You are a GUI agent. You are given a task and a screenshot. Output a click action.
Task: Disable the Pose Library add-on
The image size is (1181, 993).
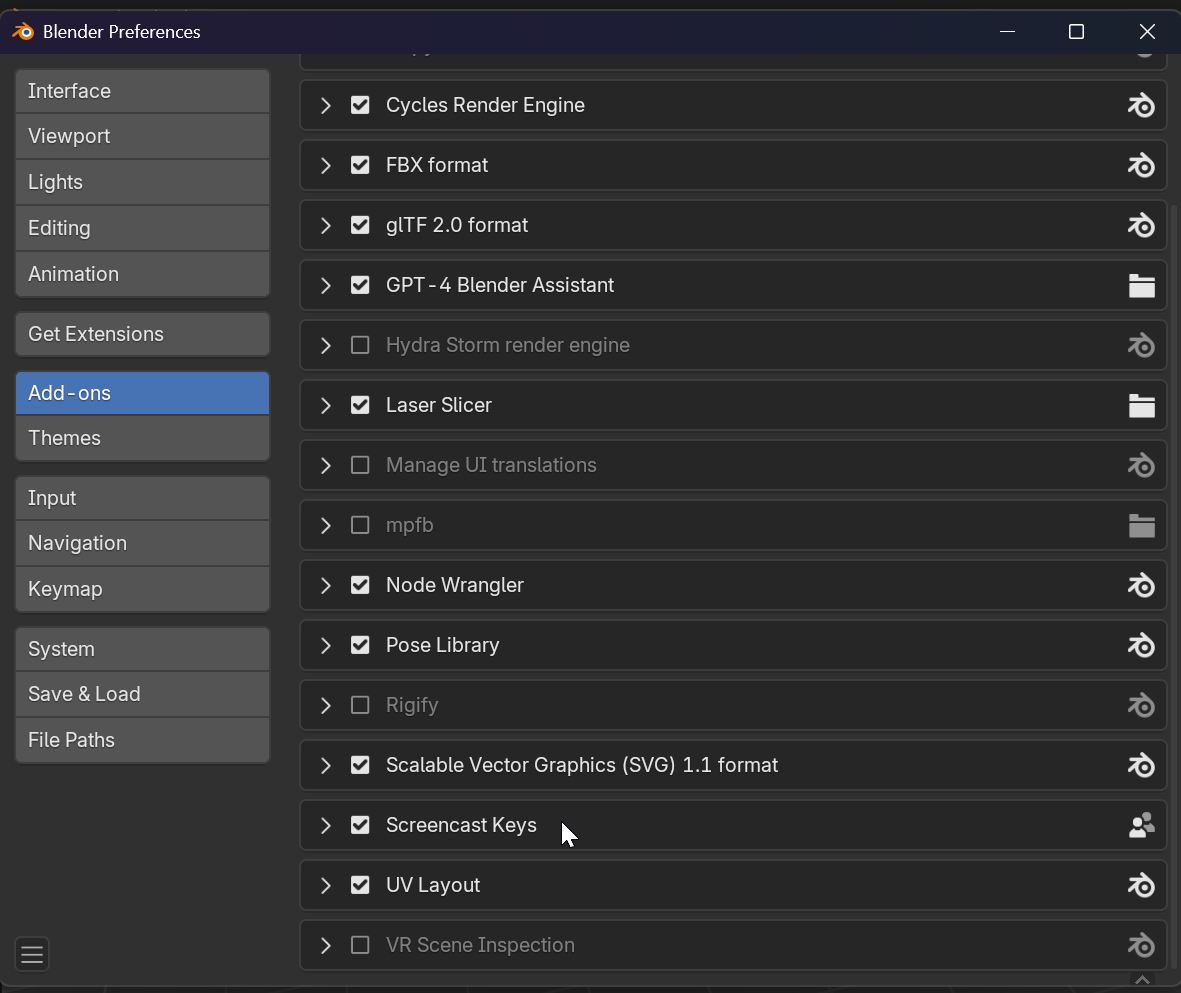coord(360,645)
